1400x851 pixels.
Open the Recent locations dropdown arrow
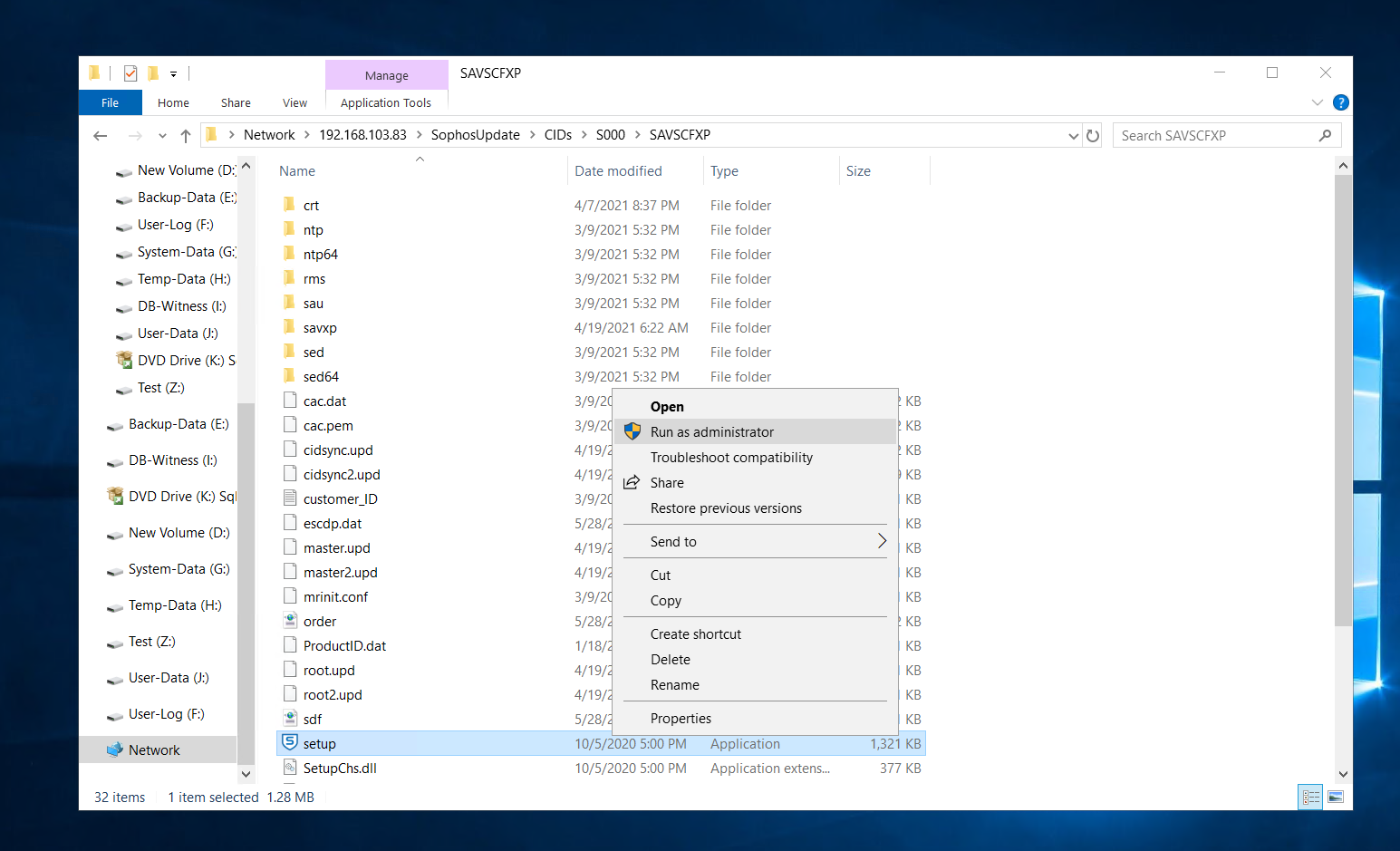click(162, 136)
